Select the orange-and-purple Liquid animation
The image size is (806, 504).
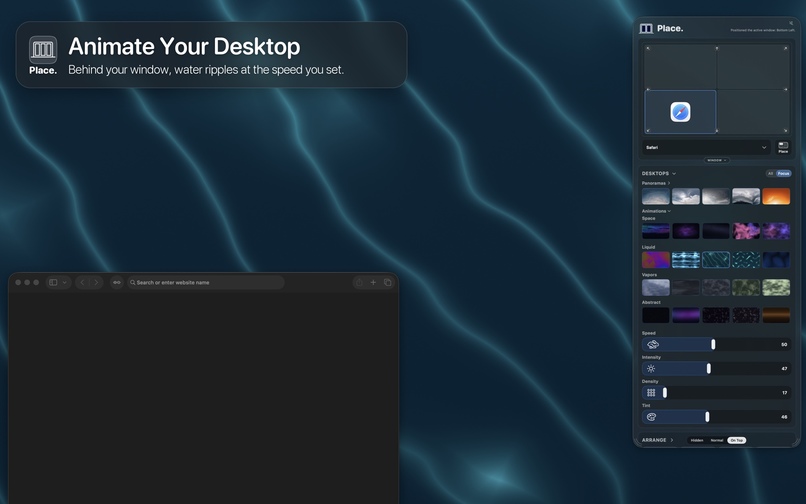655,260
